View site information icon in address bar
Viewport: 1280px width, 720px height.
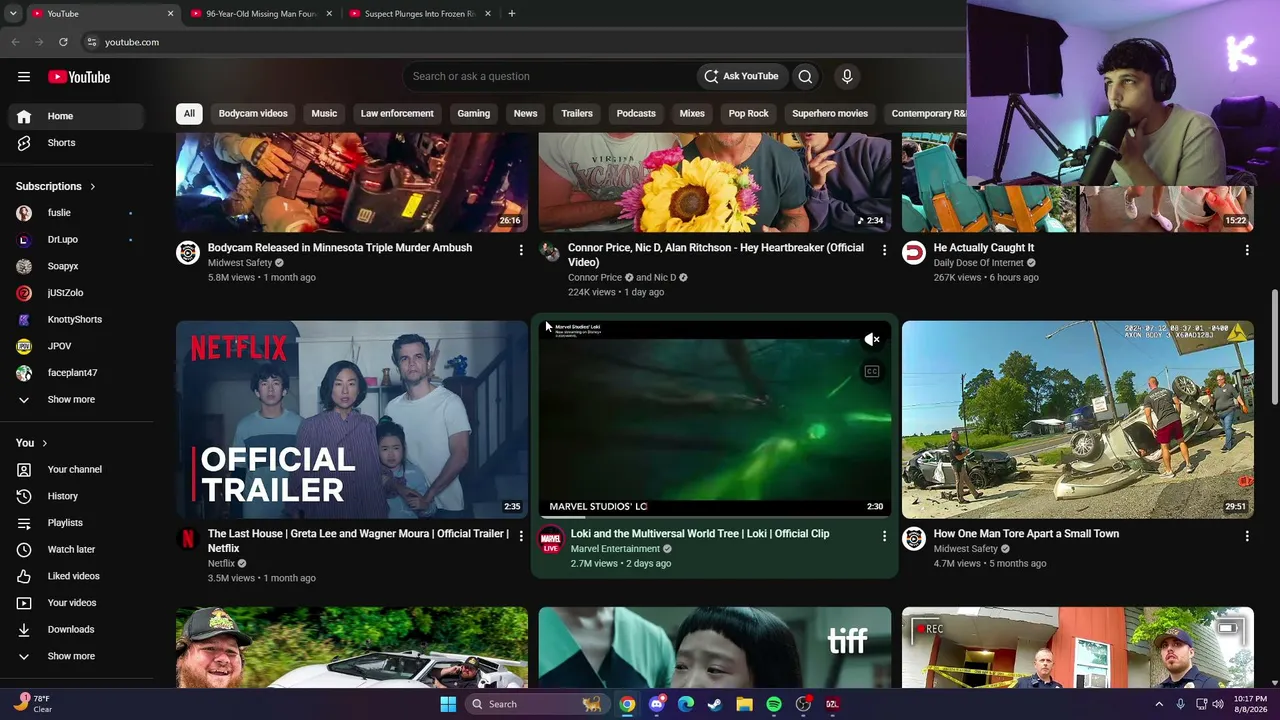click(x=91, y=42)
